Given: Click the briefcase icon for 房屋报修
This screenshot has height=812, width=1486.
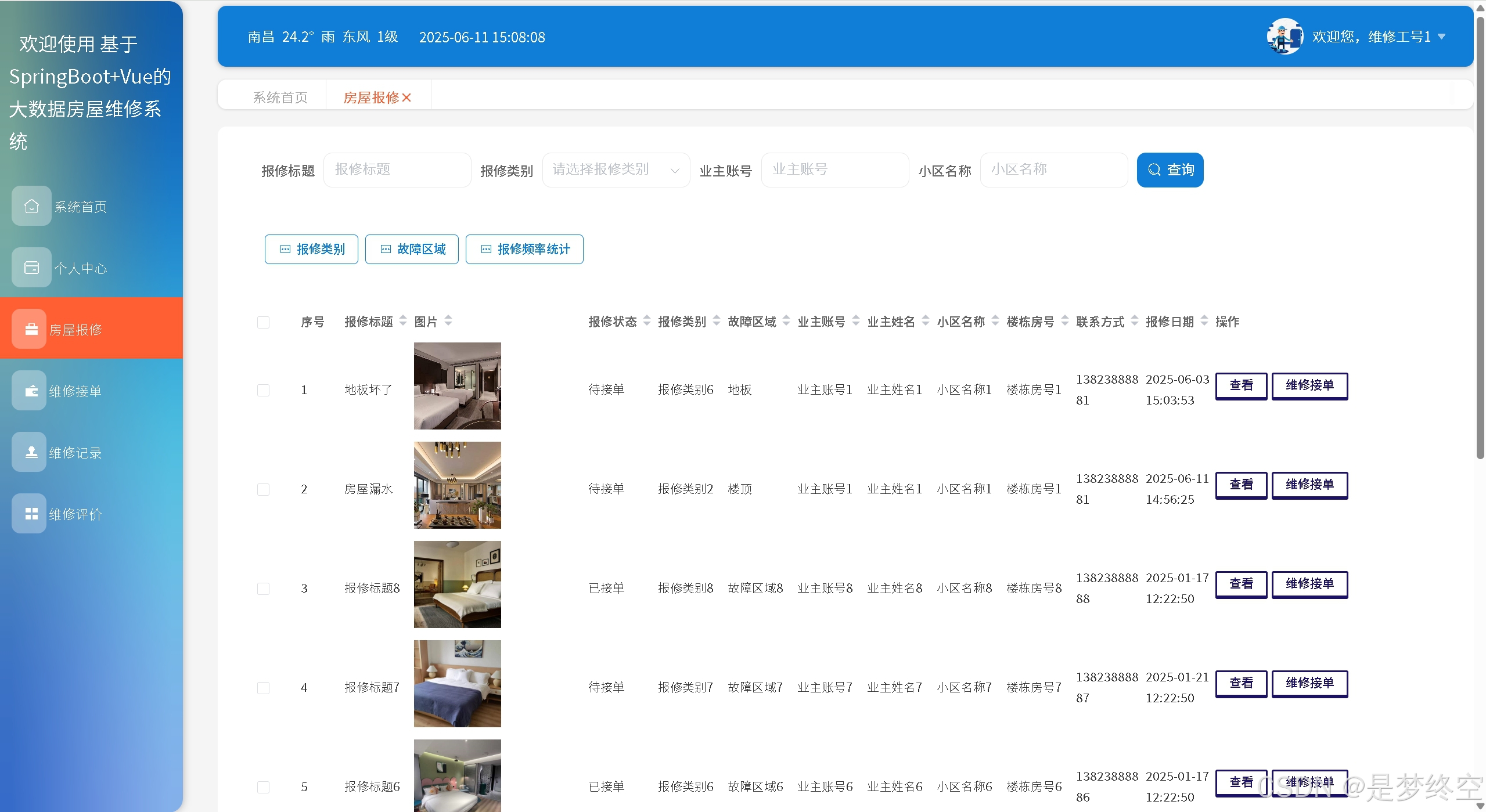Looking at the screenshot, I should click(x=31, y=329).
